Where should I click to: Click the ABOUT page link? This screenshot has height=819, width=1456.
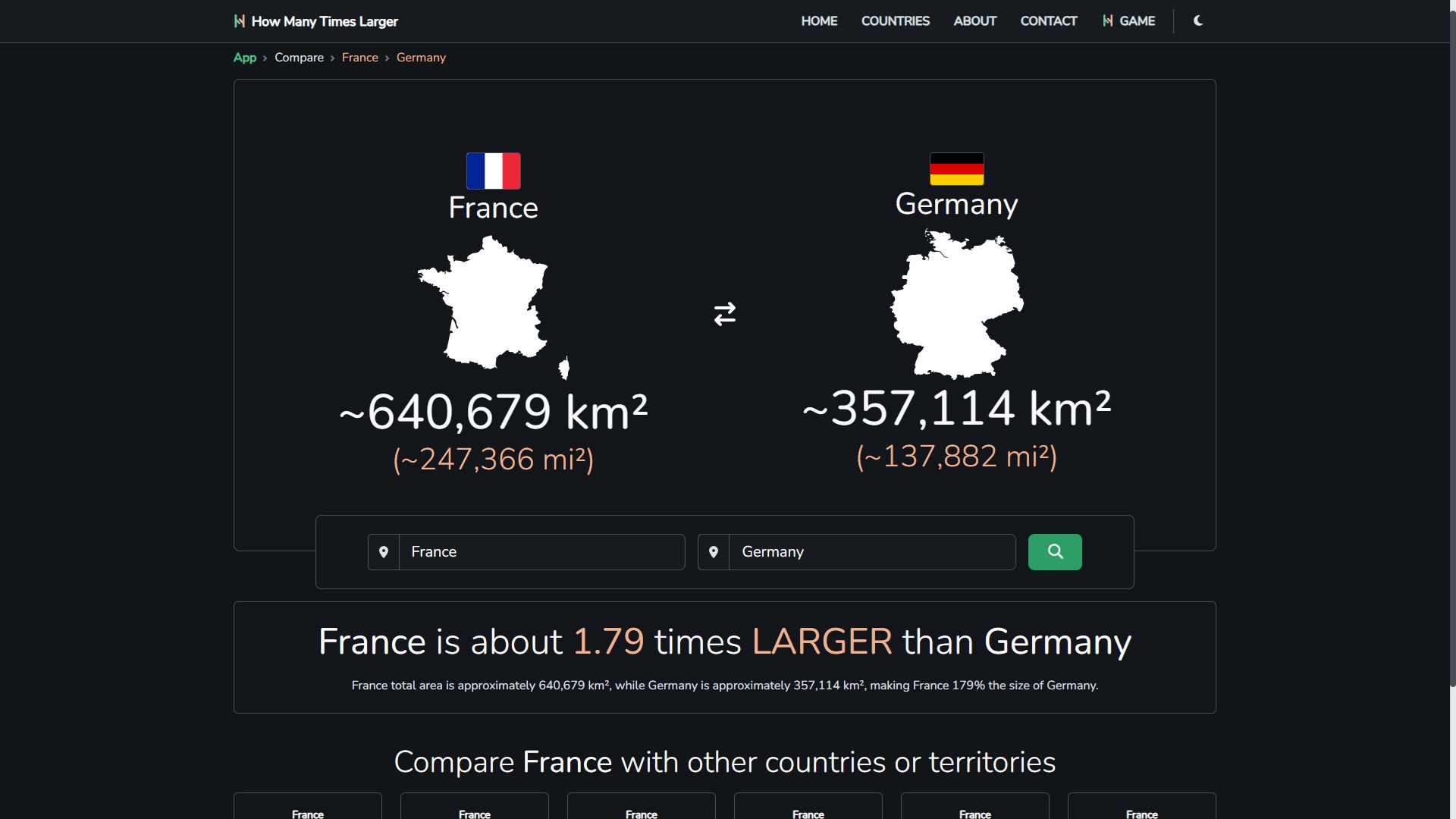(975, 21)
